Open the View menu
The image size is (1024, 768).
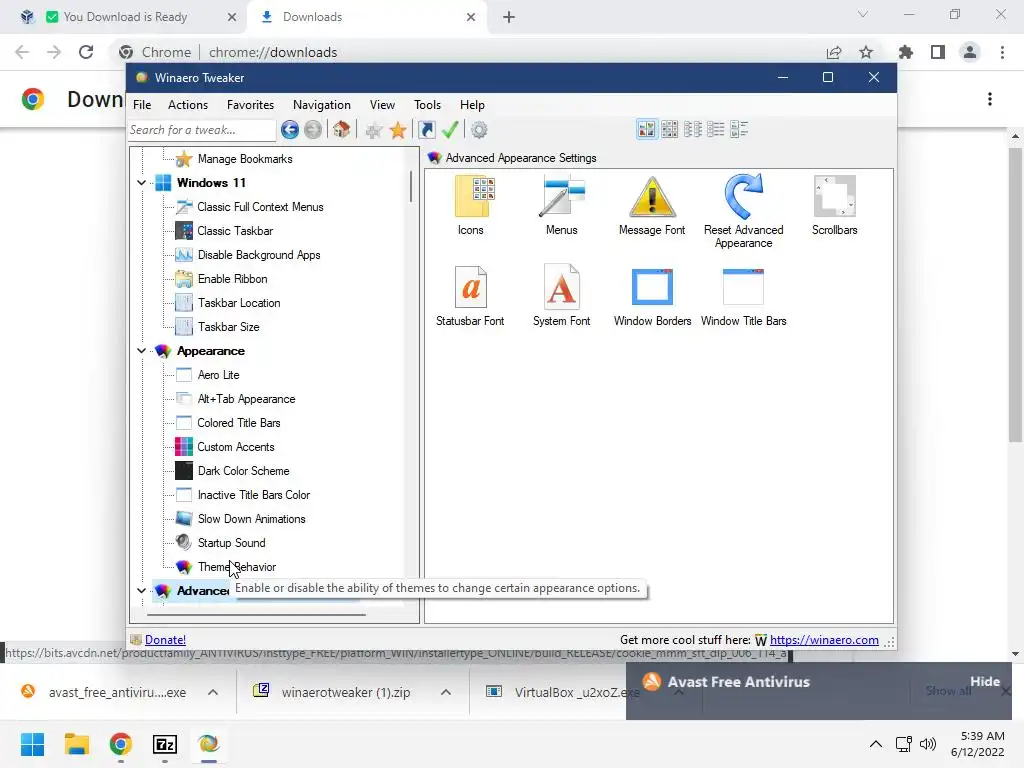(x=382, y=105)
